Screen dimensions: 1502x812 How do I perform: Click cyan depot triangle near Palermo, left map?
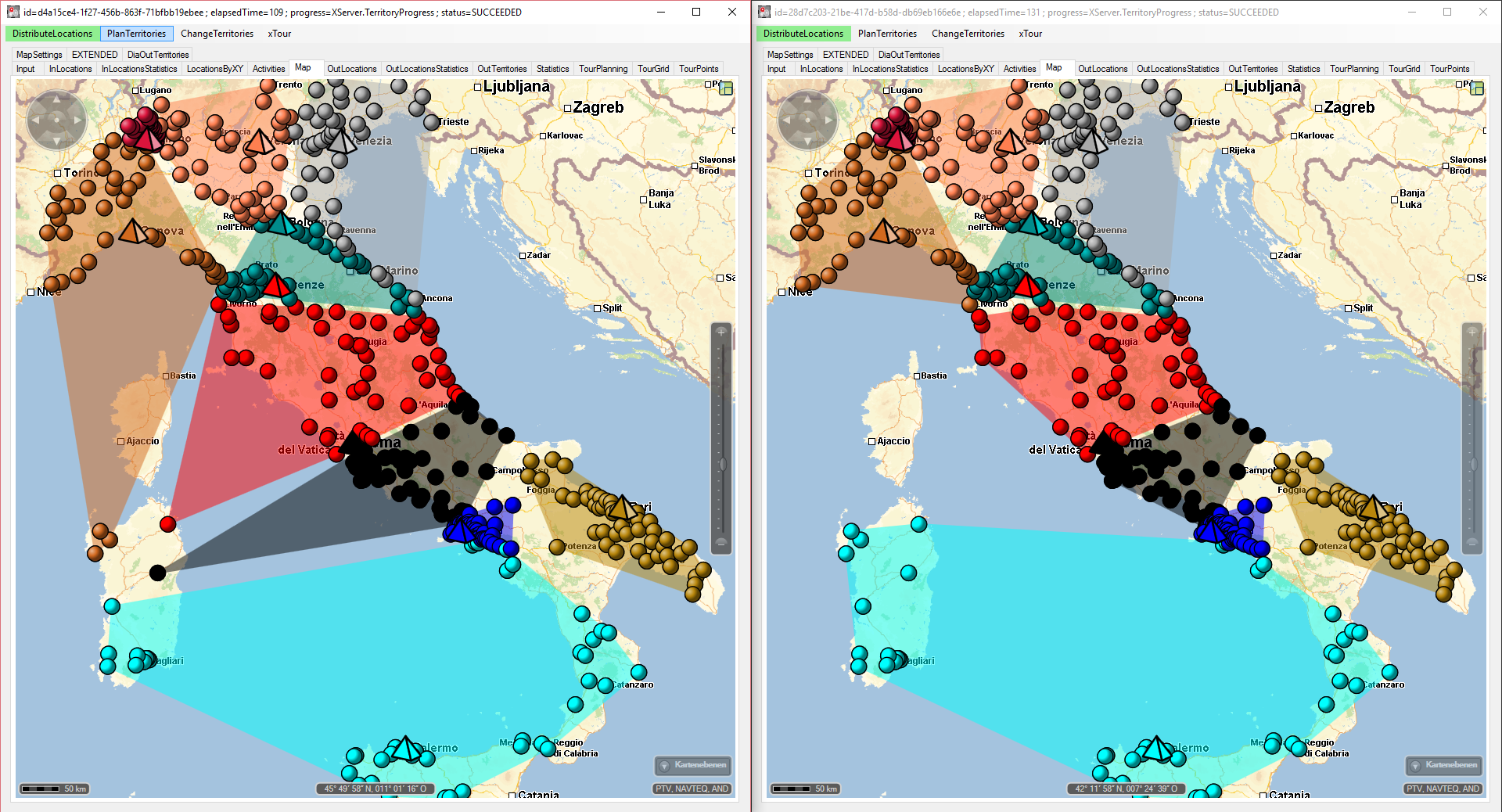pyautogui.click(x=405, y=749)
